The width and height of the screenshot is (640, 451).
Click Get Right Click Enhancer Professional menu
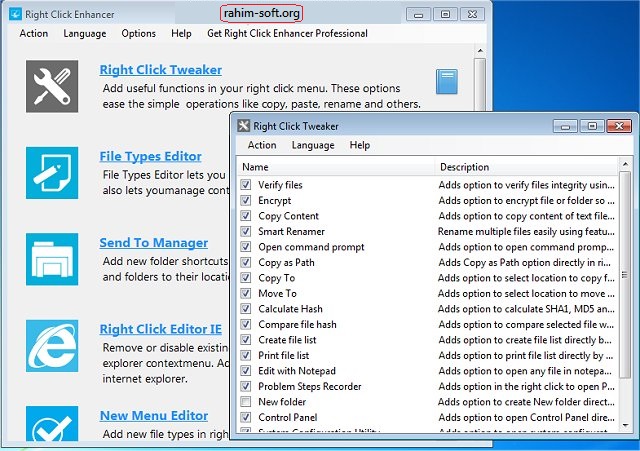(x=287, y=33)
